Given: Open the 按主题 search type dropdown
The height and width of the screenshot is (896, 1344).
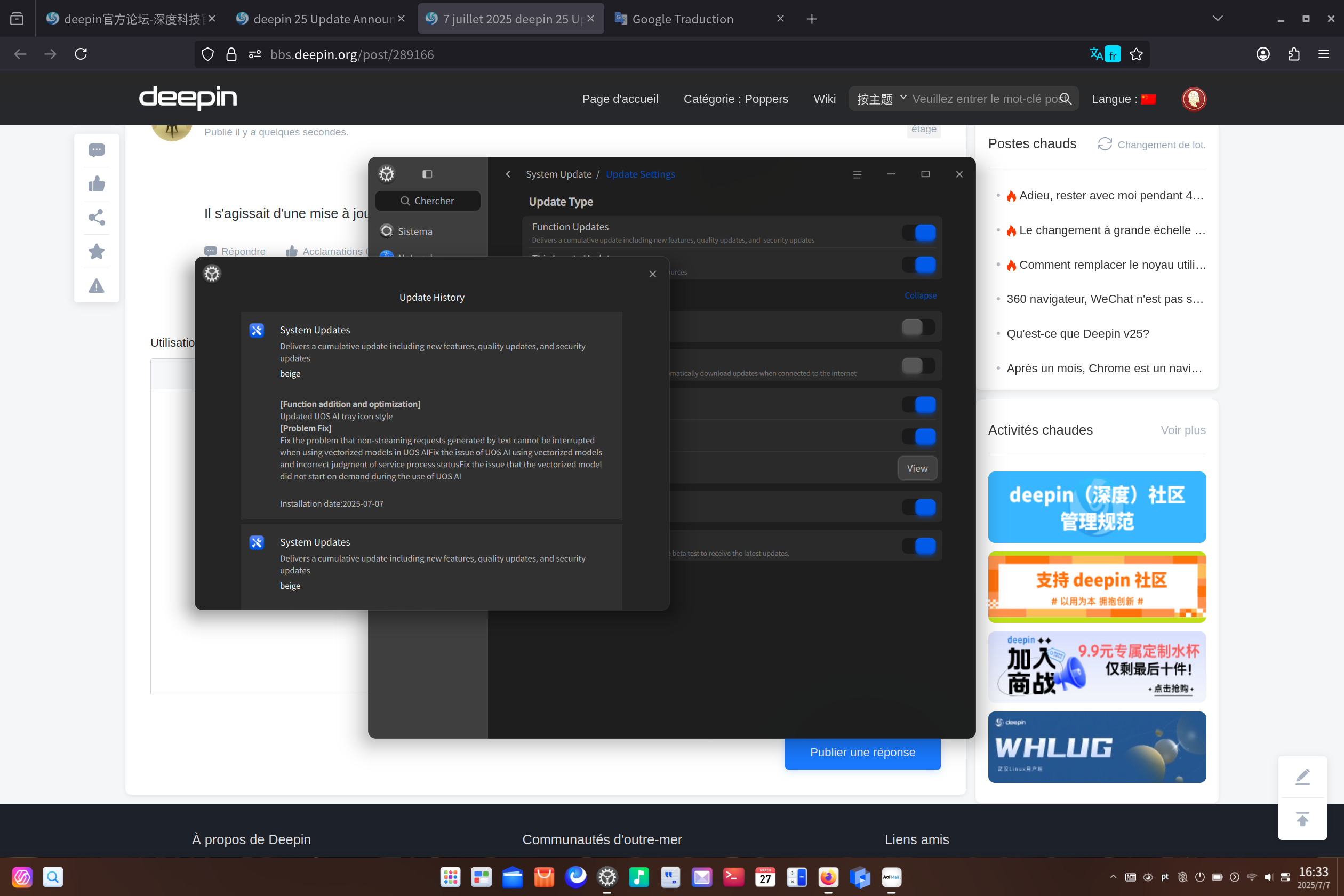Looking at the screenshot, I should pyautogui.click(x=881, y=99).
